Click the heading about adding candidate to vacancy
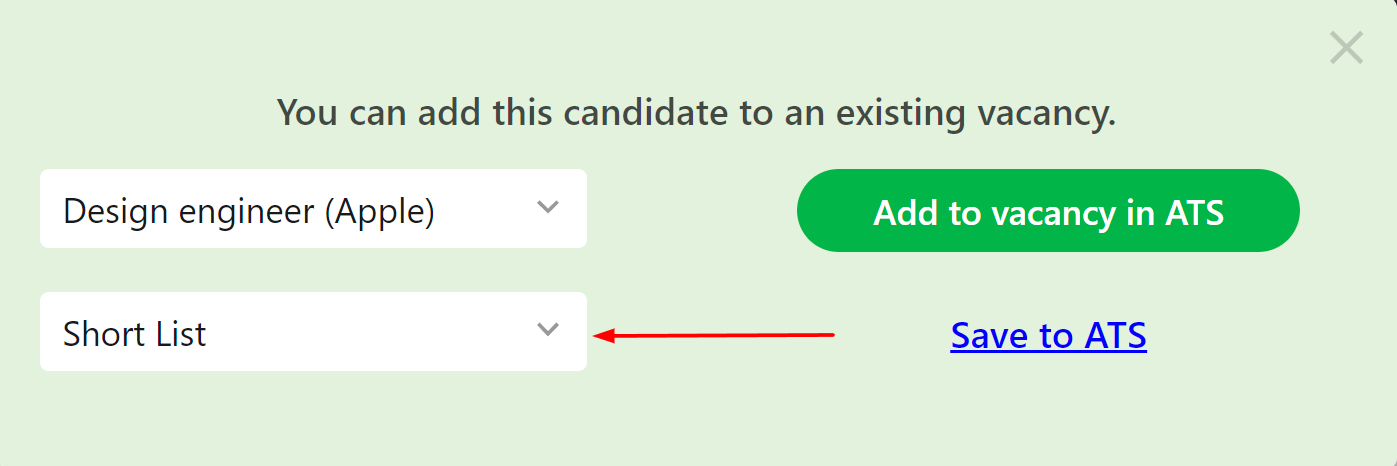 (x=696, y=112)
